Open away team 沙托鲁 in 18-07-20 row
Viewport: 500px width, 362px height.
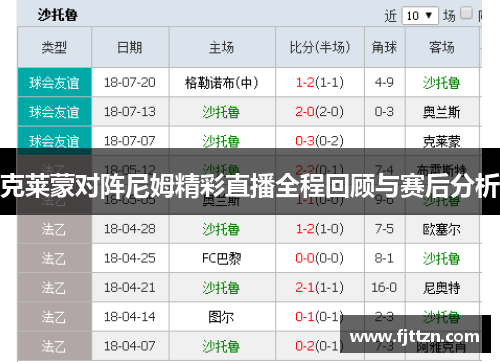tap(442, 83)
